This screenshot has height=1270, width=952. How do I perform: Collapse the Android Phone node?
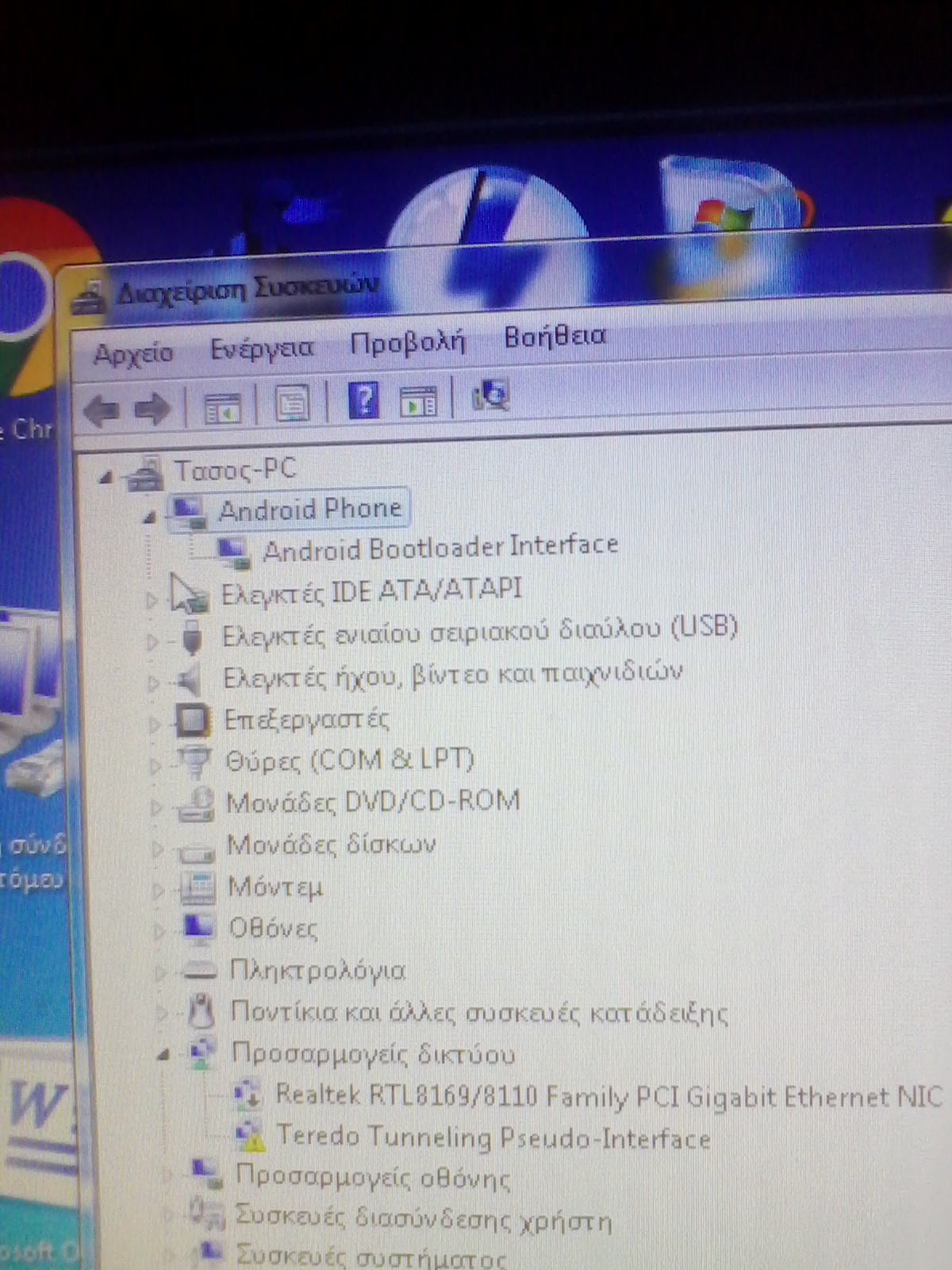[x=149, y=518]
